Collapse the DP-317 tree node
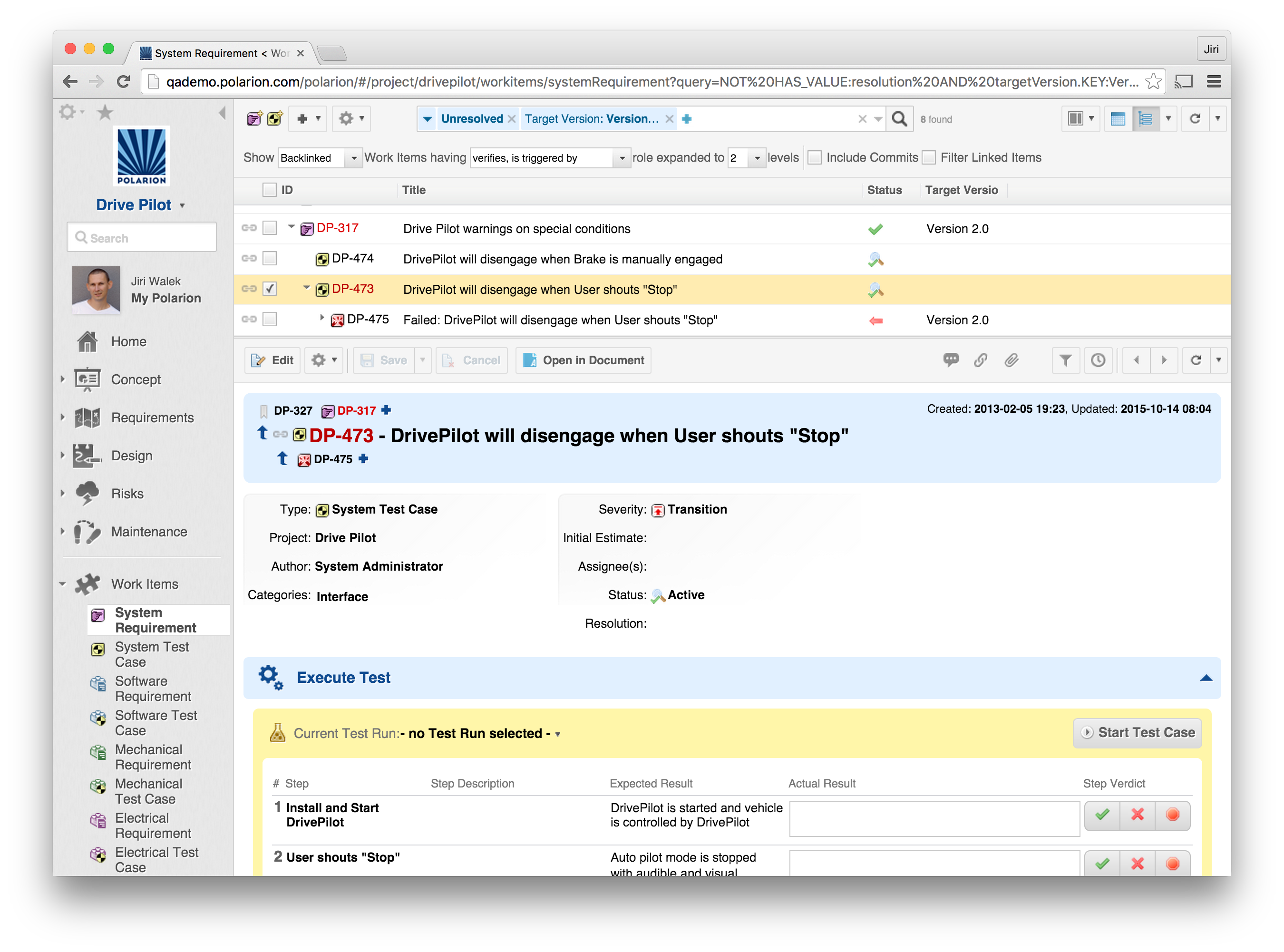Viewport: 1284px width, 952px height. [291, 227]
